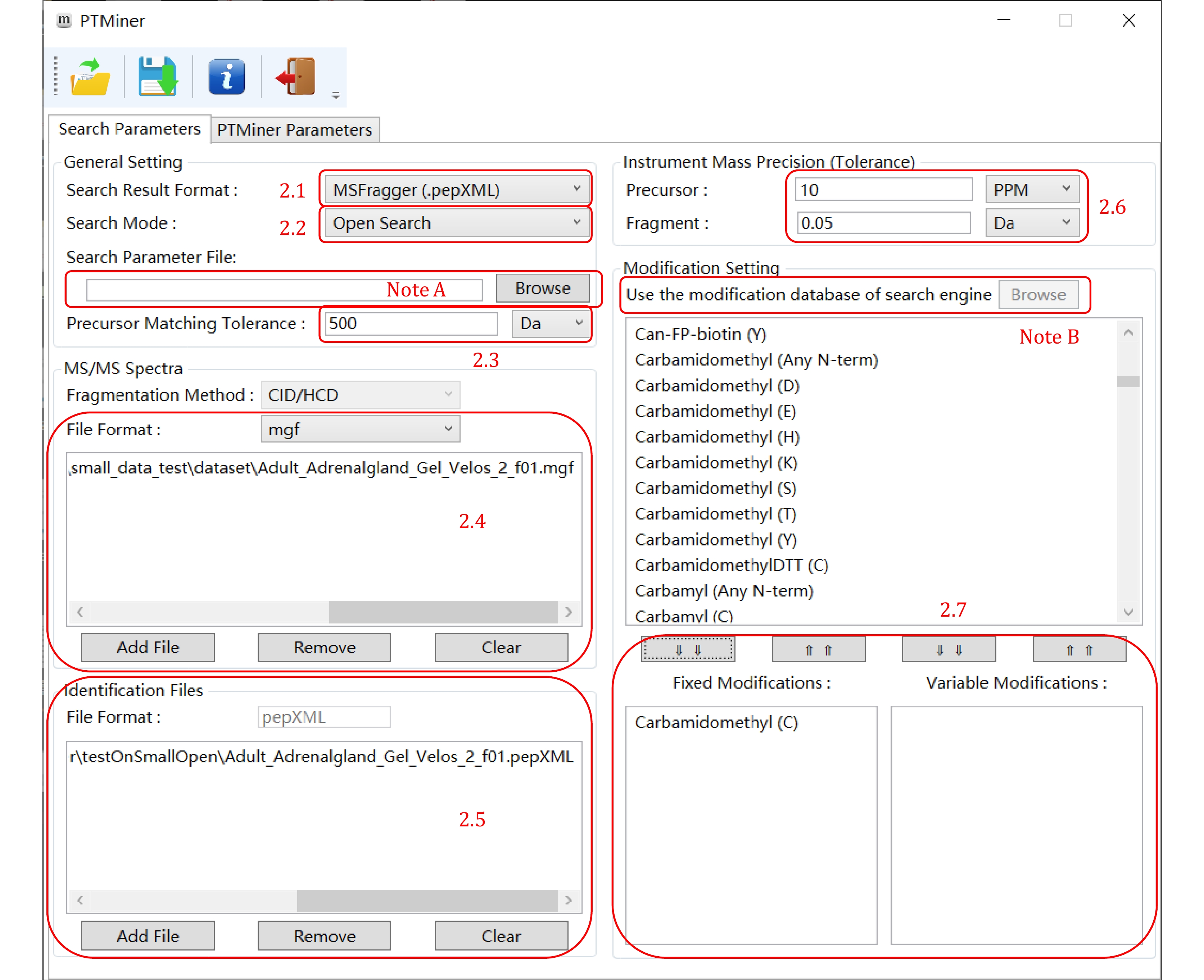Edit Precursor tolerance value 10
Screen dimensions: 1204x980
pos(884,190)
